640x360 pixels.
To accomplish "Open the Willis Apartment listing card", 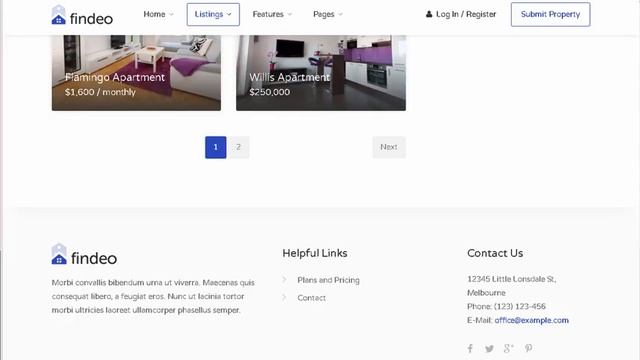I will 321,73.
